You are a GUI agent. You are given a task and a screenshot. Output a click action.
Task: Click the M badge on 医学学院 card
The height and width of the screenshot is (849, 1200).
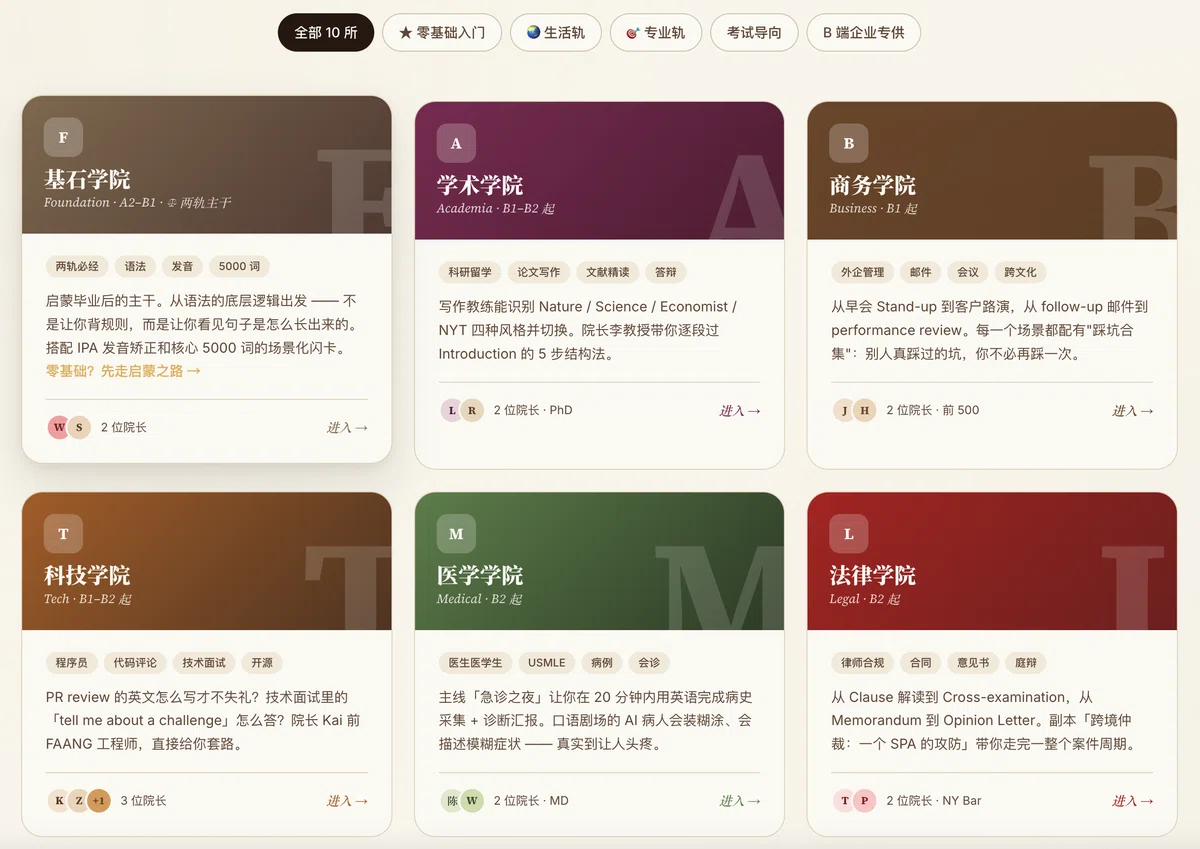(456, 534)
